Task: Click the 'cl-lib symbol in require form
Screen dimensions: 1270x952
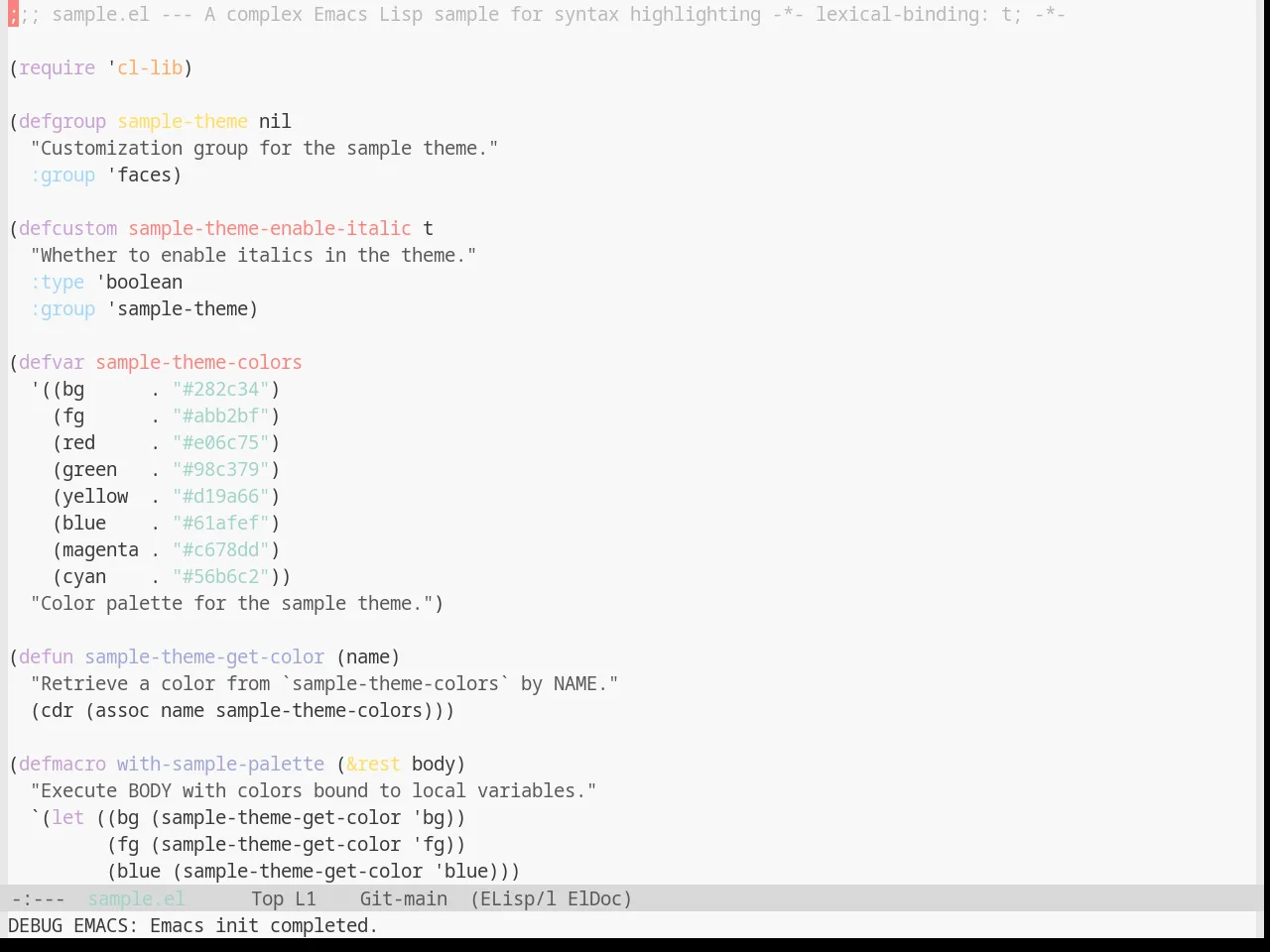Action: coord(145,67)
